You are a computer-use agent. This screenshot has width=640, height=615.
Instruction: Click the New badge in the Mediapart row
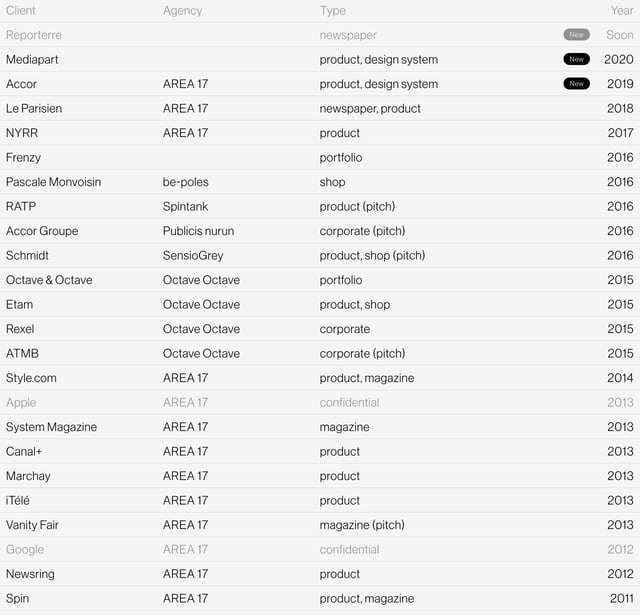576,59
